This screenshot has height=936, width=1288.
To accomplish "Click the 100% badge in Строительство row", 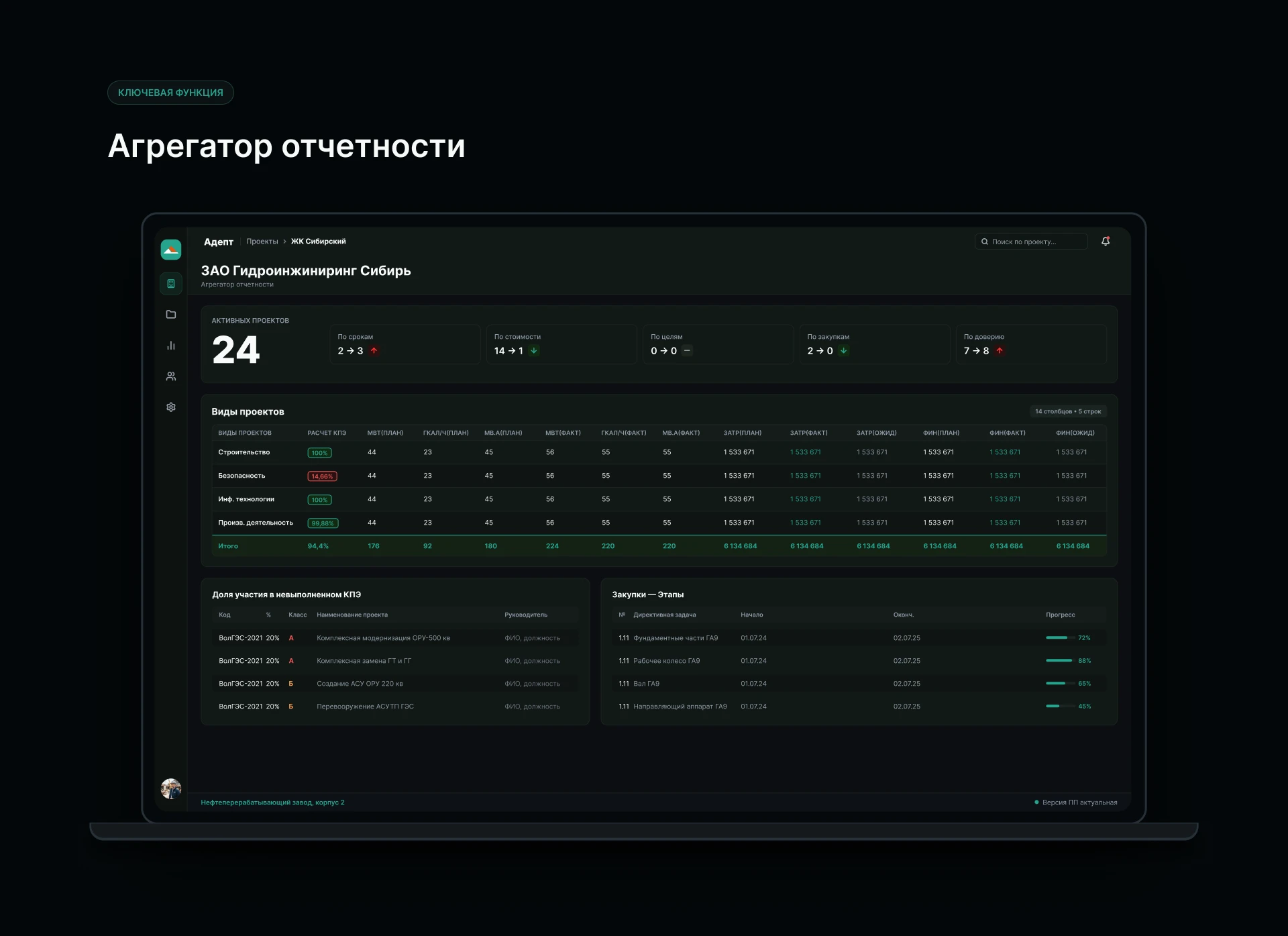I will [320, 453].
